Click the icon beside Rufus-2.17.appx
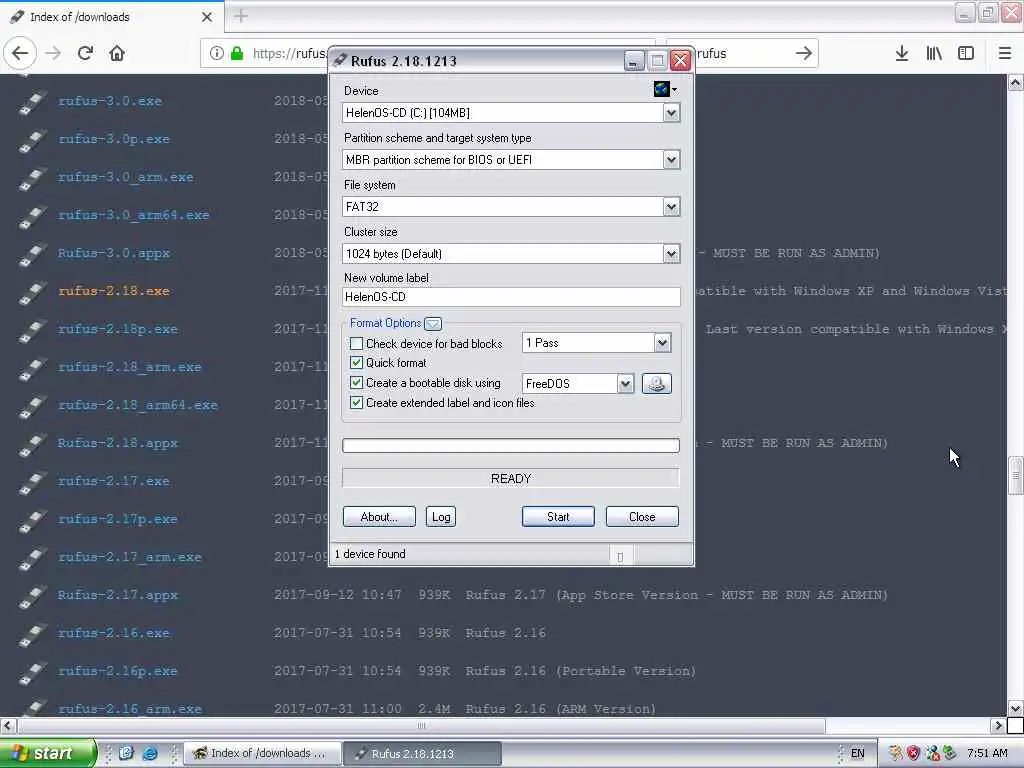Viewport: 1024px width, 768px height. tap(33, 596)
